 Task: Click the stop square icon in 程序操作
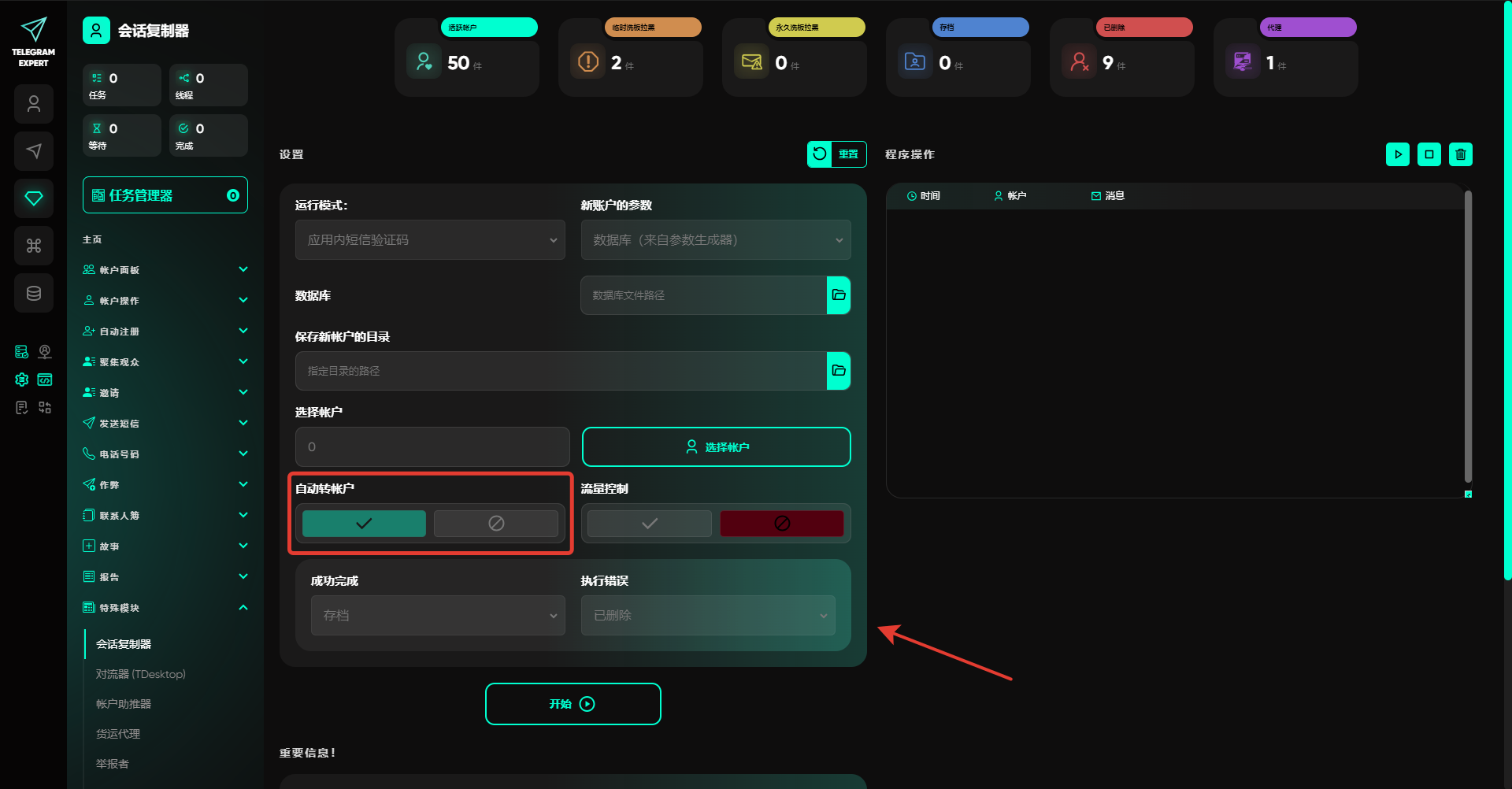coord(1429,154)
